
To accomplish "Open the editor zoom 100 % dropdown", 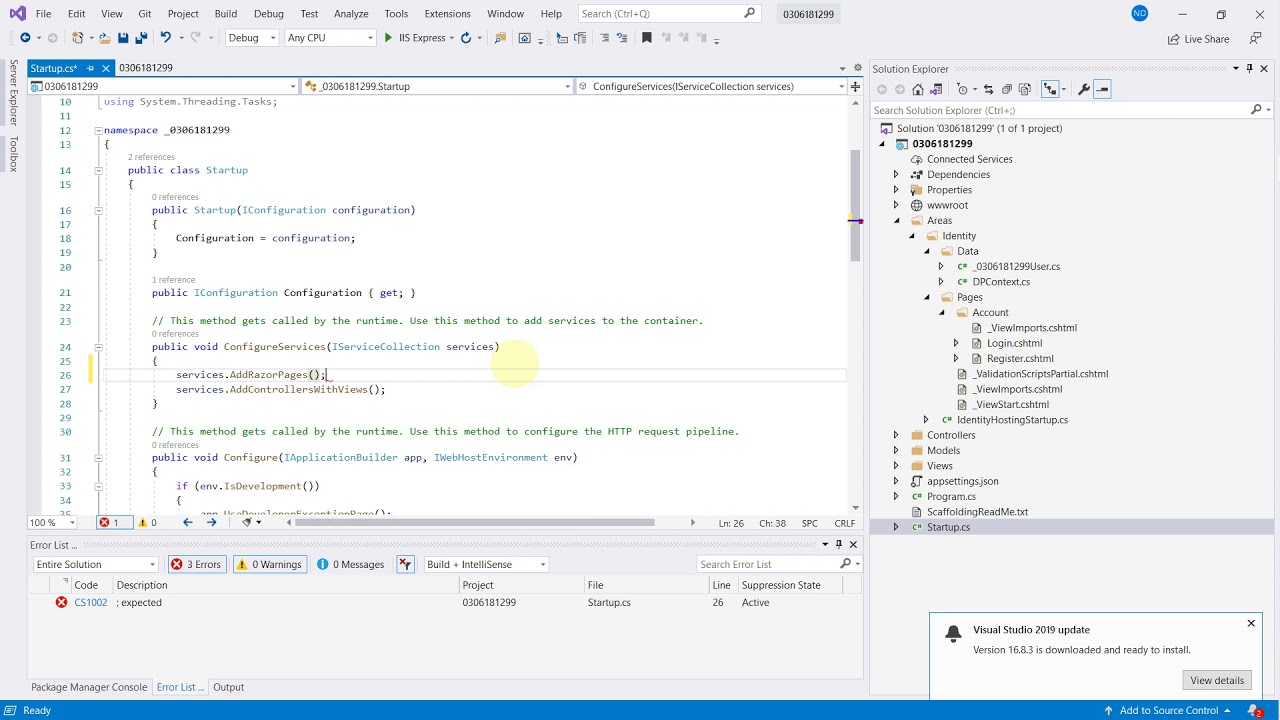I will click(52, 522).
